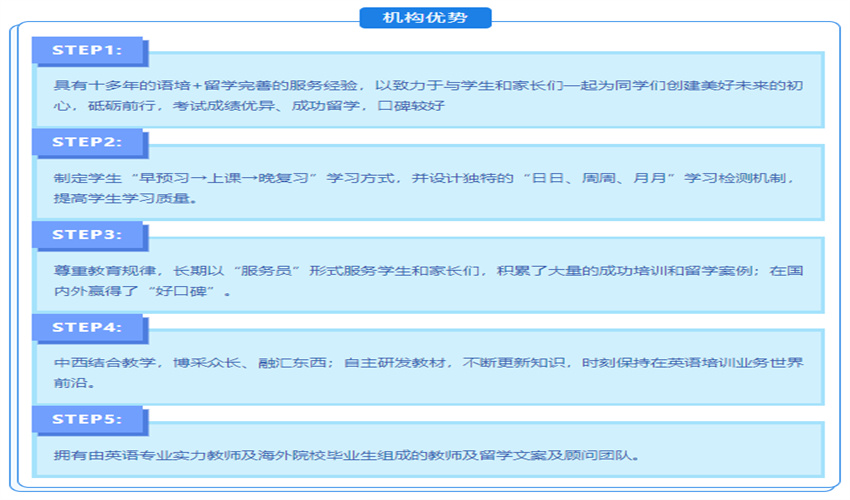
Task: Select the STEP1: label
Action: click(87, 50)
